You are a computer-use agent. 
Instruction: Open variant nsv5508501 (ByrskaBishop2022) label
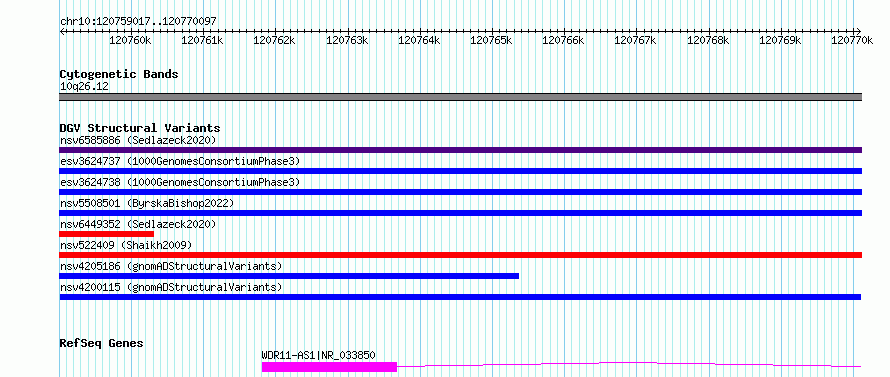(147, 203)
